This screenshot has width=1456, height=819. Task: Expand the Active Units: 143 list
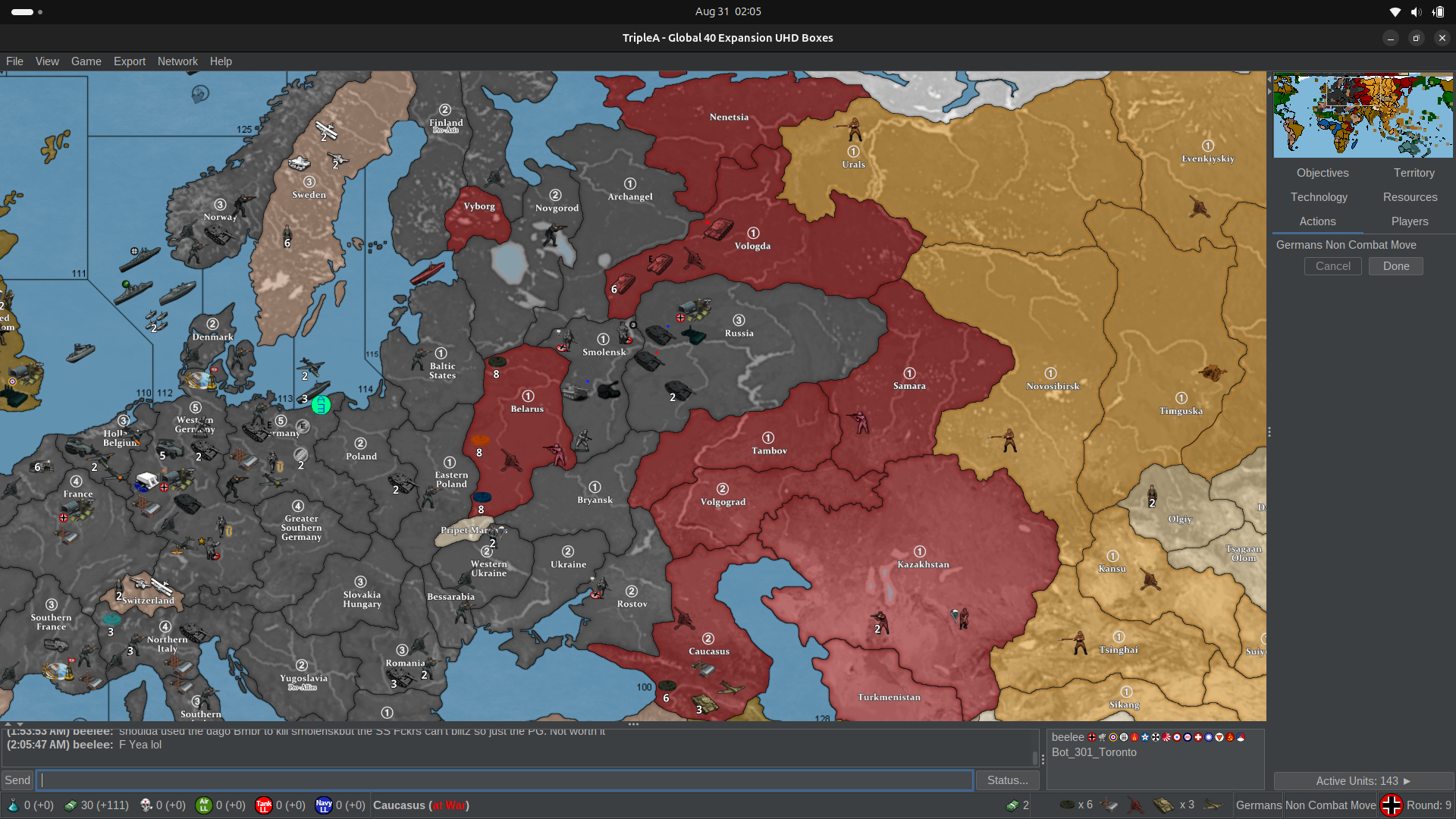1363,781
